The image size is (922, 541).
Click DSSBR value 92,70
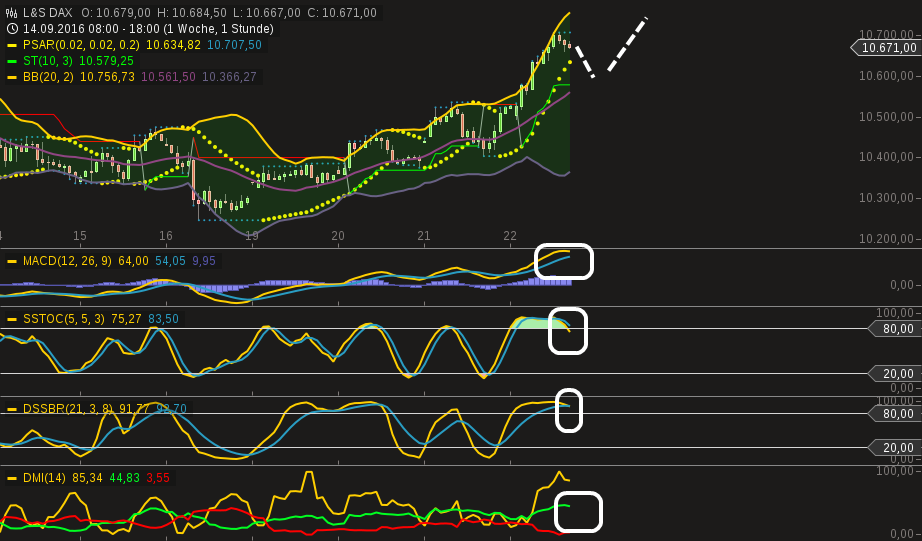tap(172, 408)
